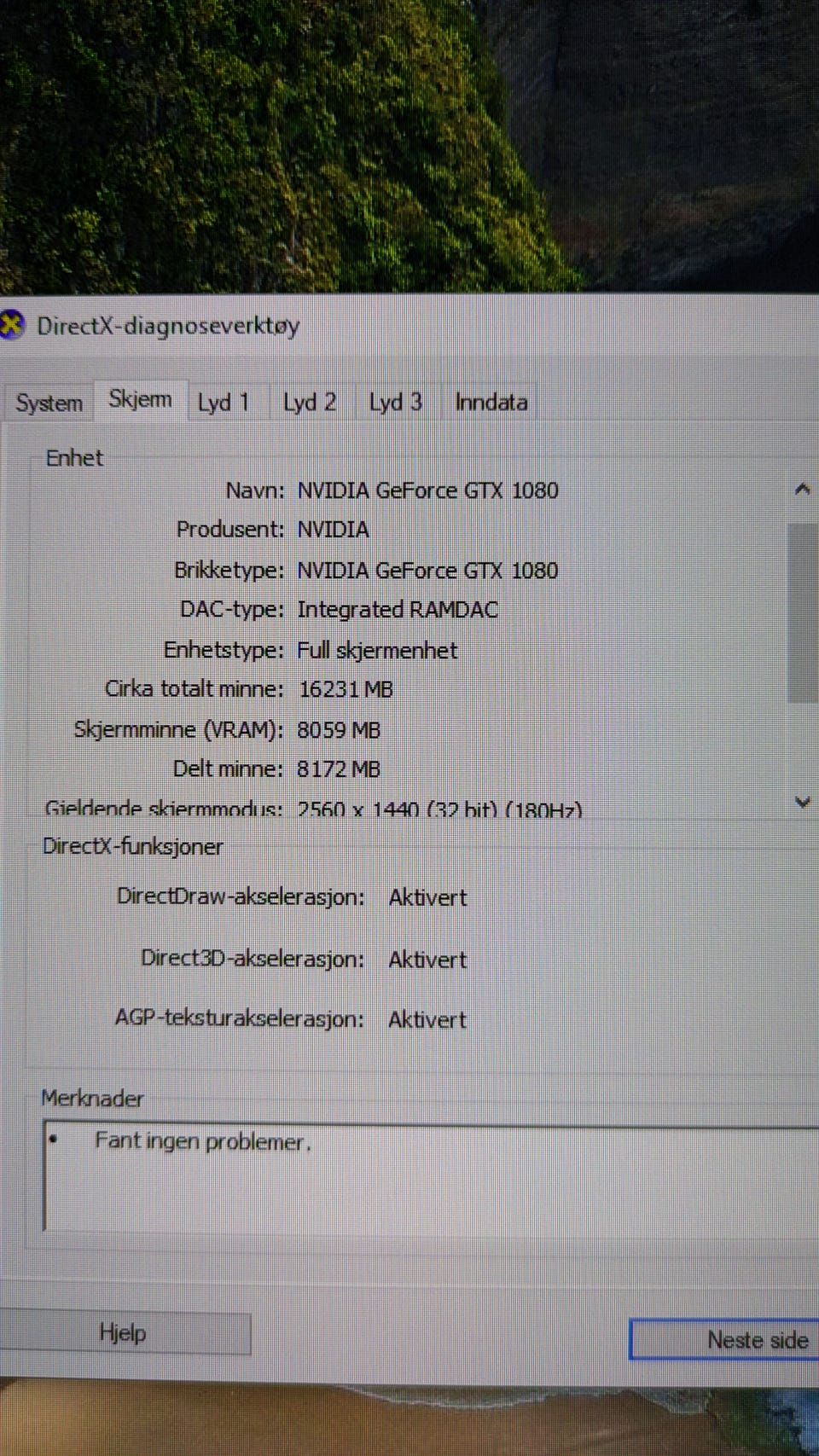The image size is (819, 1456).
Task: Click the DirectDraw-akselerasjon Aktivert status
Action: (x=427, y=897)
